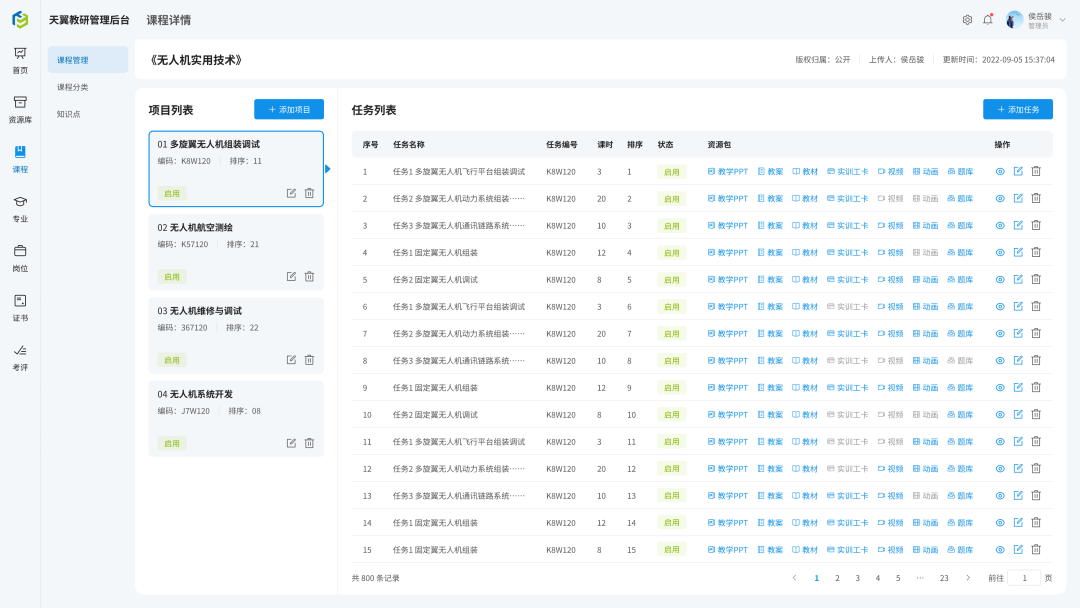
Task: Select 知识点 in the submenu
Action: click(x=69, y=114)
